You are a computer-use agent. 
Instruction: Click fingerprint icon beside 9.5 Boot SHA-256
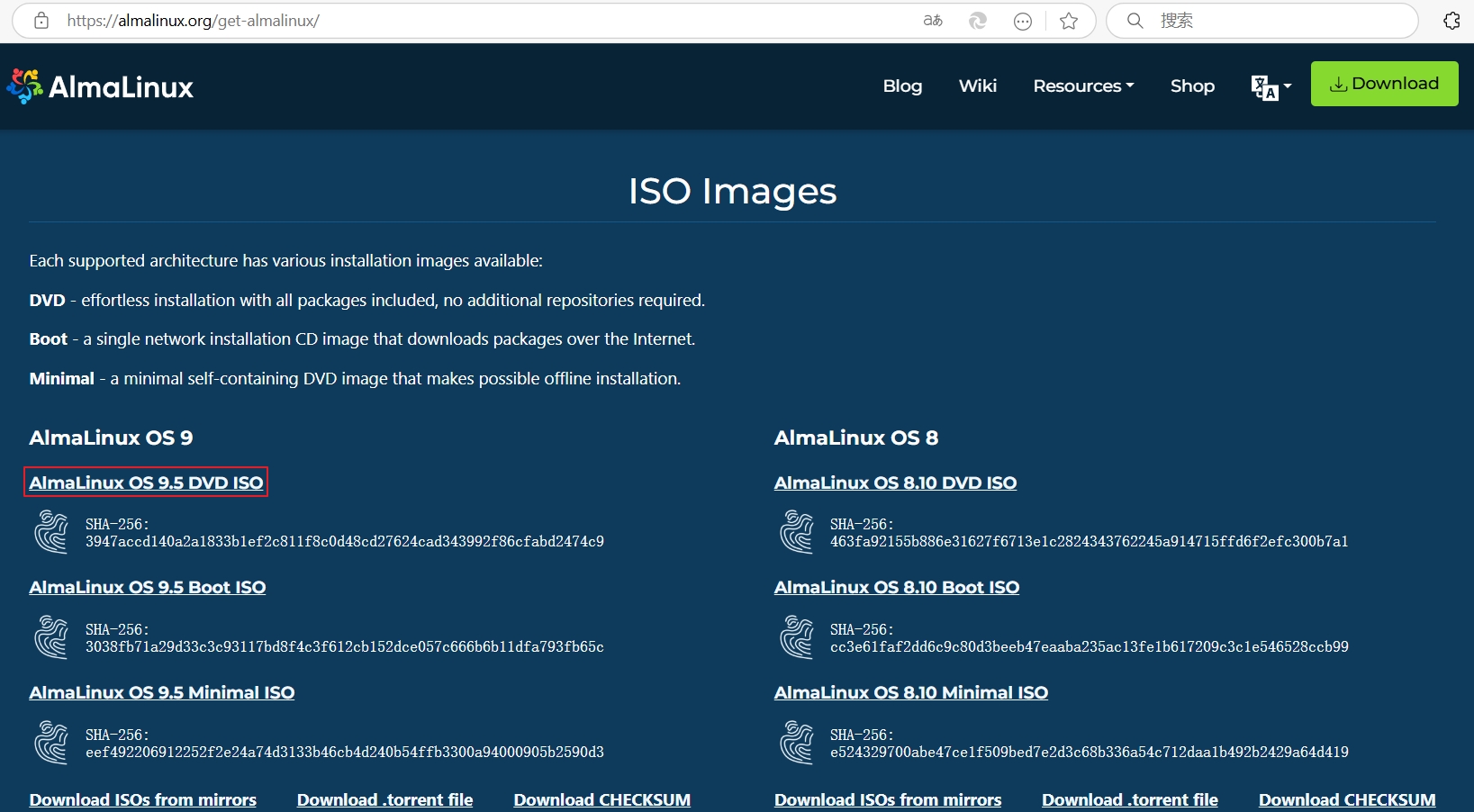[x=51, y=637]
